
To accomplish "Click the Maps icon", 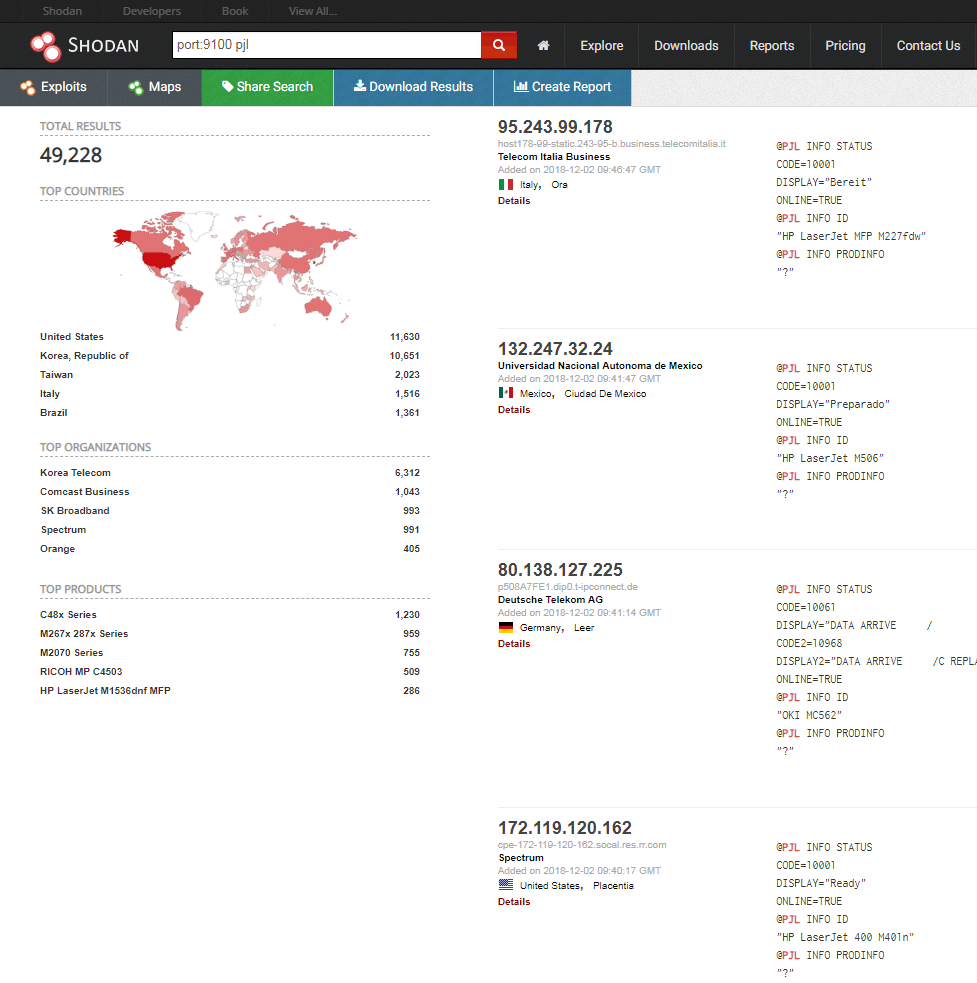I will point(135,87).
